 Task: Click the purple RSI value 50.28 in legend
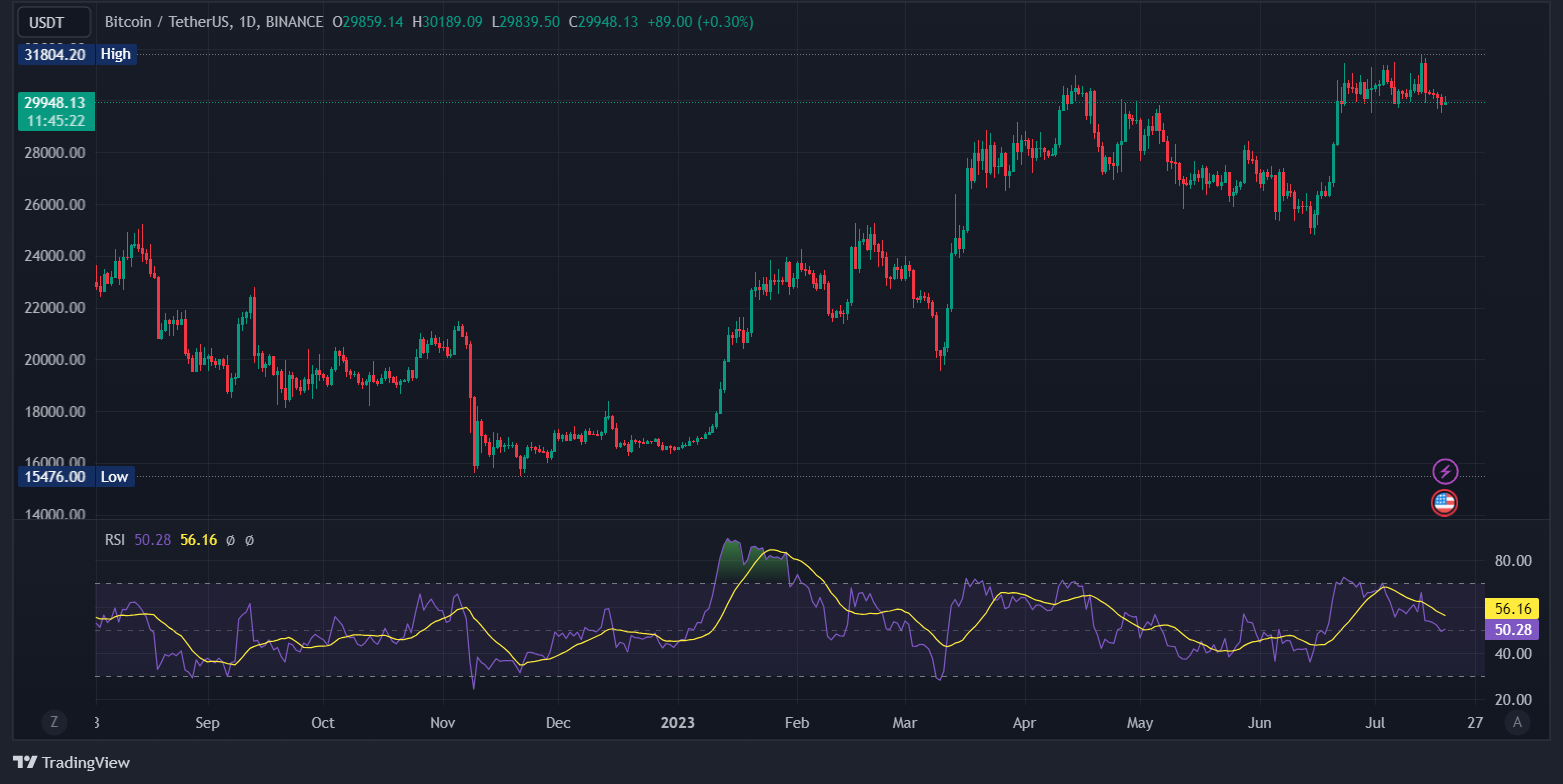[153, 540]
